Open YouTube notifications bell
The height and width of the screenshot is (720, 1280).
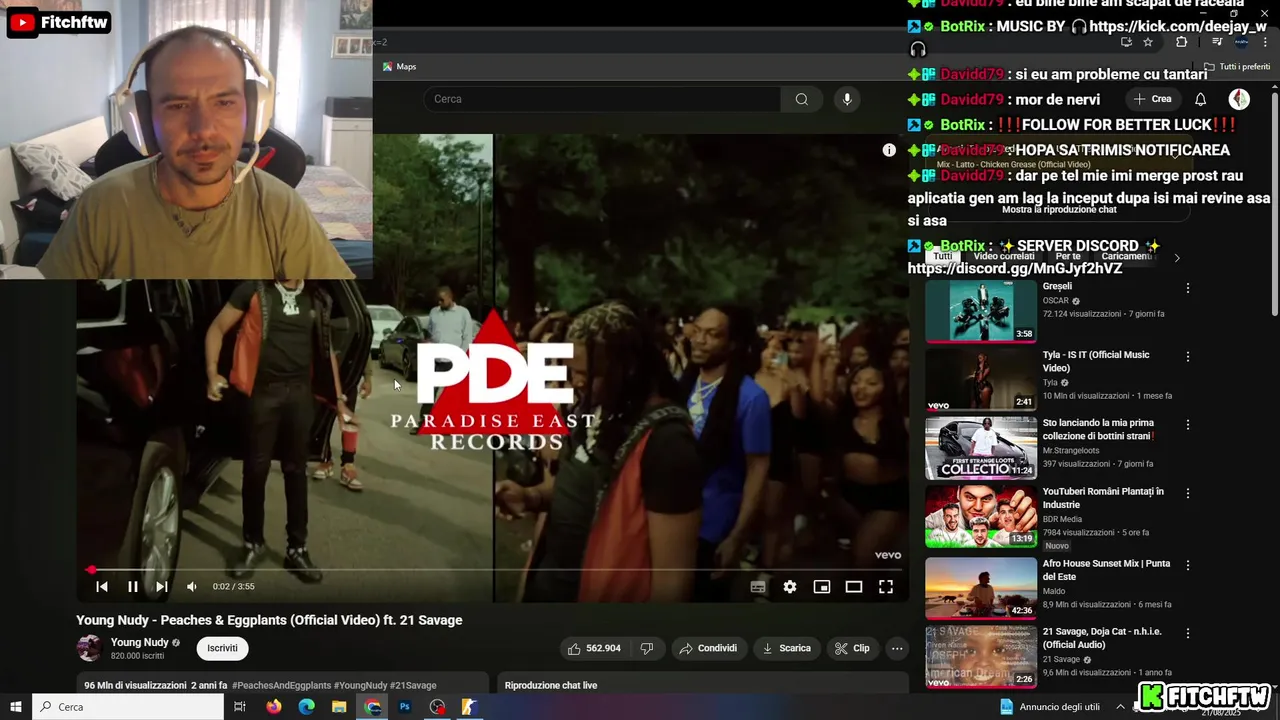tap(1200, 99)
